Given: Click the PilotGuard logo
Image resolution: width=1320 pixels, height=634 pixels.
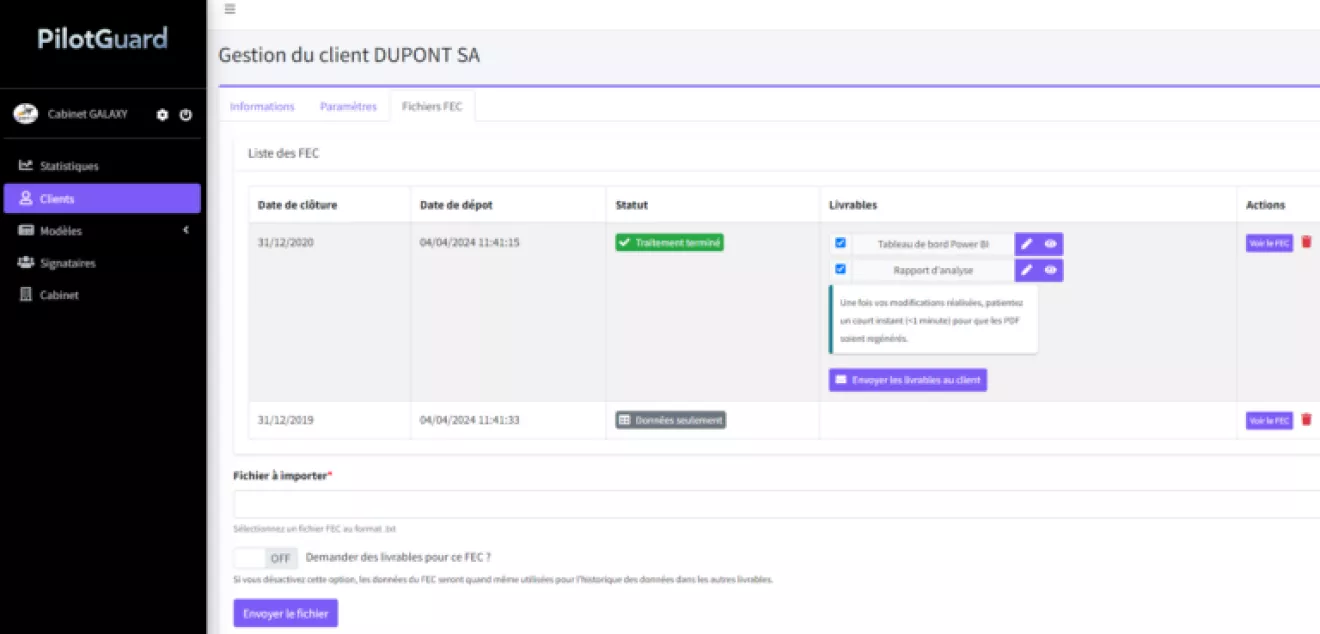Looking at the screenshot, I should [103, 39].
